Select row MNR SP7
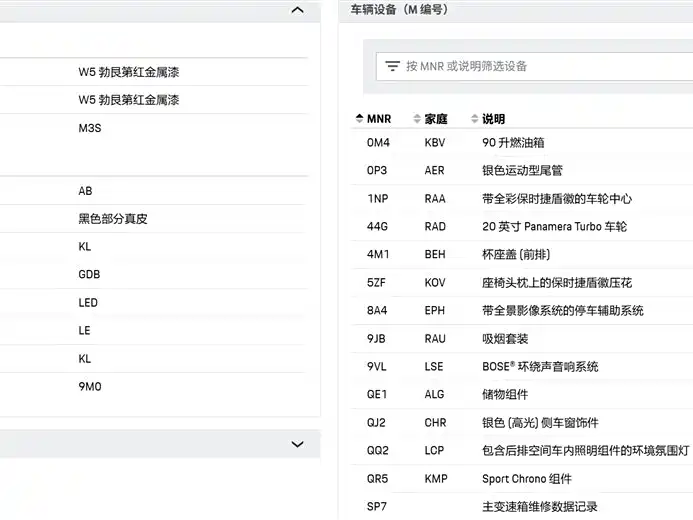 (x=522, y=507)
